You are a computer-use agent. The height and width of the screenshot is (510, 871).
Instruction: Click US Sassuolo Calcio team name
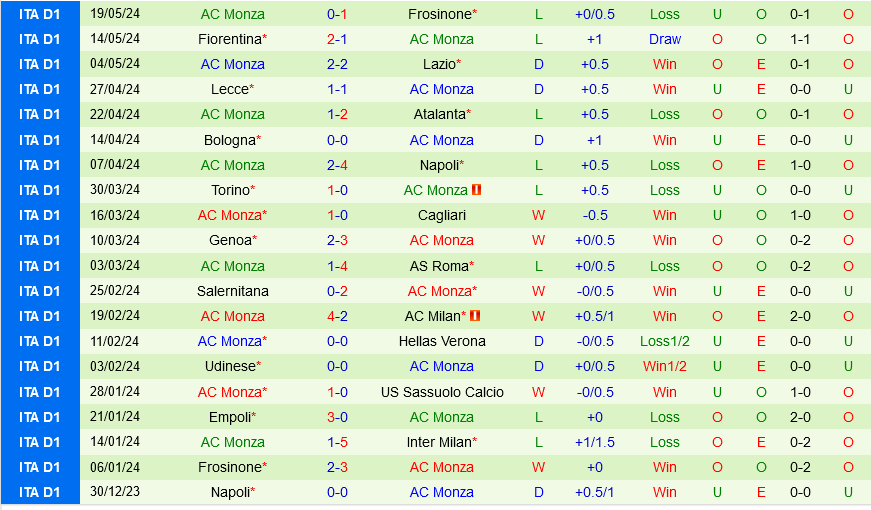[x=441, y=392]
